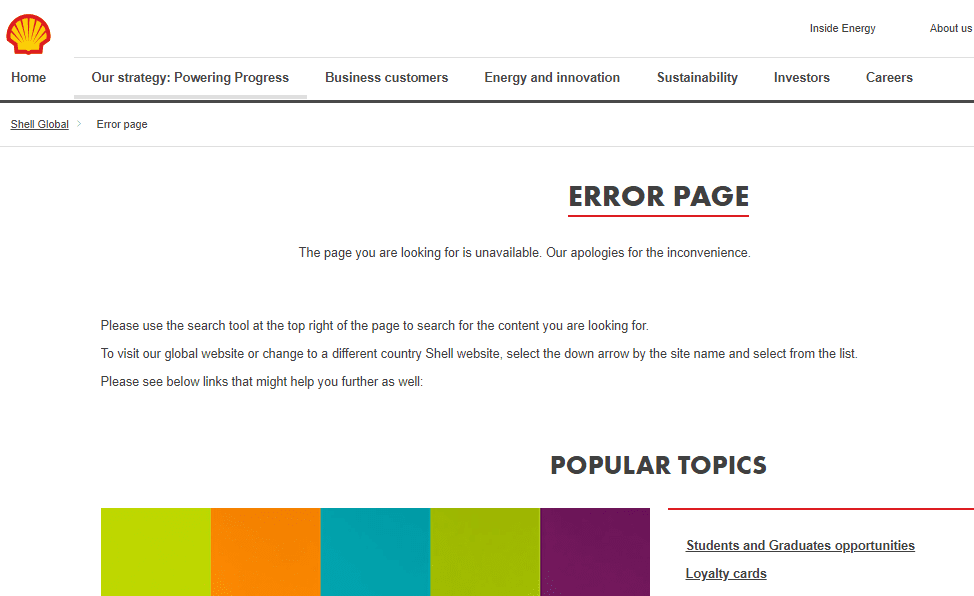Click the 'Please see below links' sentence
Screen dimensions: 974x596
coord(262,382)
